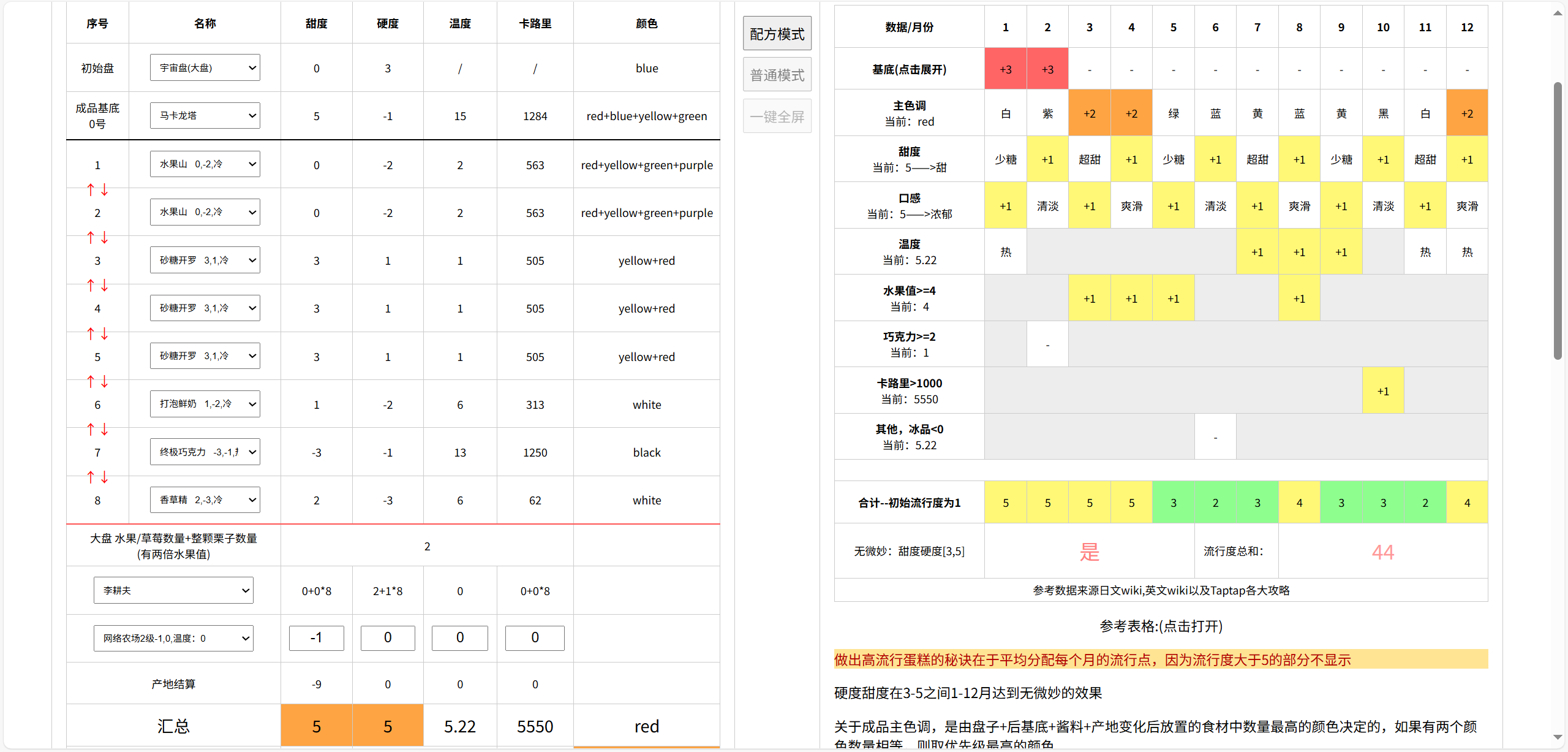Screen dimensions: 1568x752
Task: Click the down arrow between rows 3 and 4
Action: [x=105, y=286]
